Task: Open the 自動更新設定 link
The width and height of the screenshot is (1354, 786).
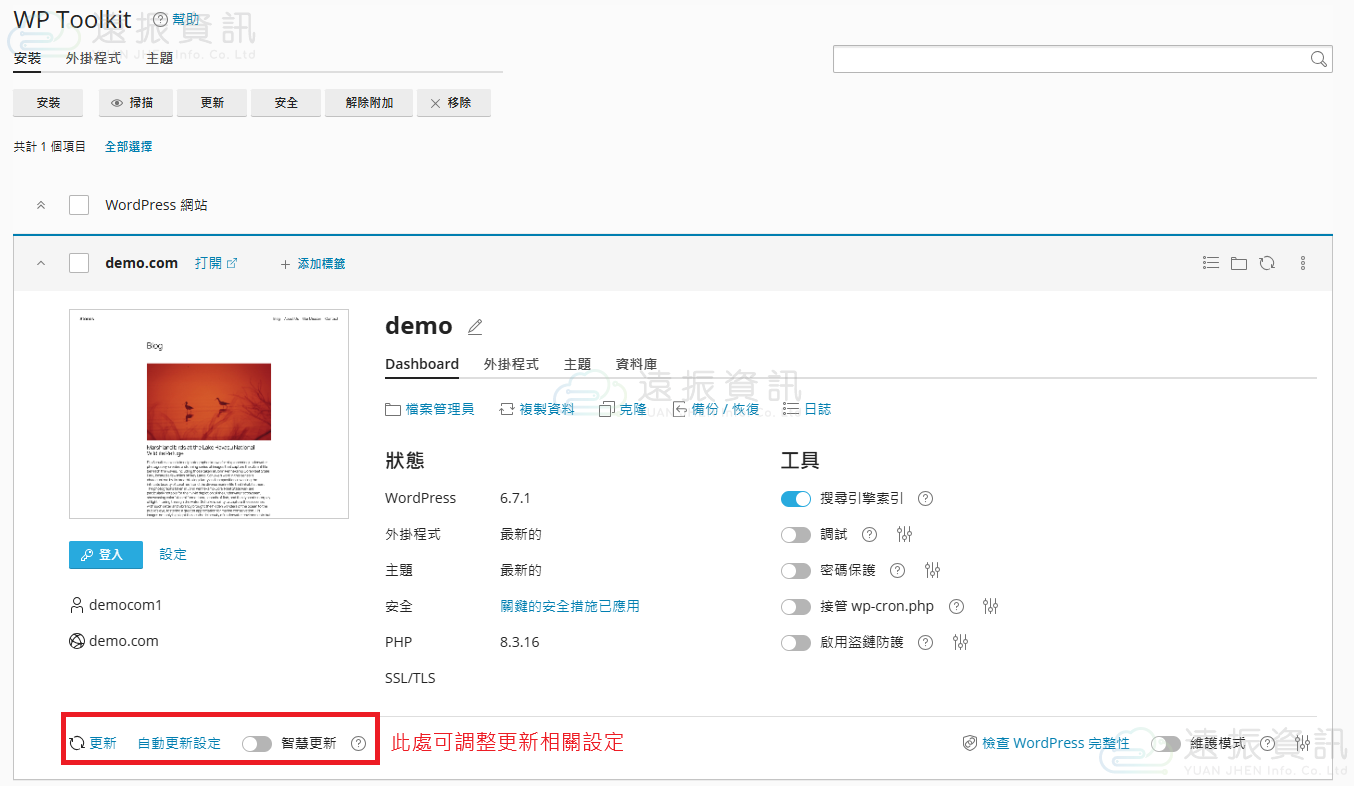Action: click(x=179, y=743)
